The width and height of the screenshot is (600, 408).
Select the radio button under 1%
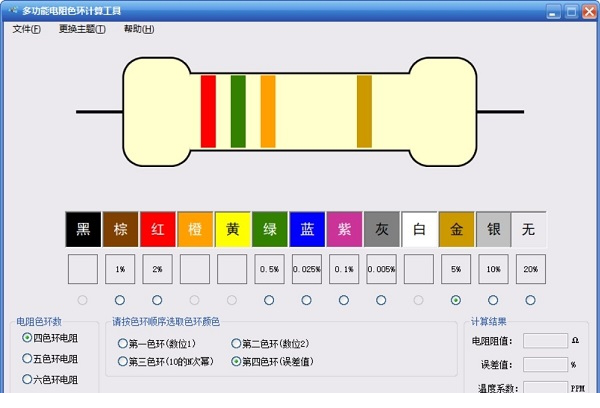click(x=120, y=300)
